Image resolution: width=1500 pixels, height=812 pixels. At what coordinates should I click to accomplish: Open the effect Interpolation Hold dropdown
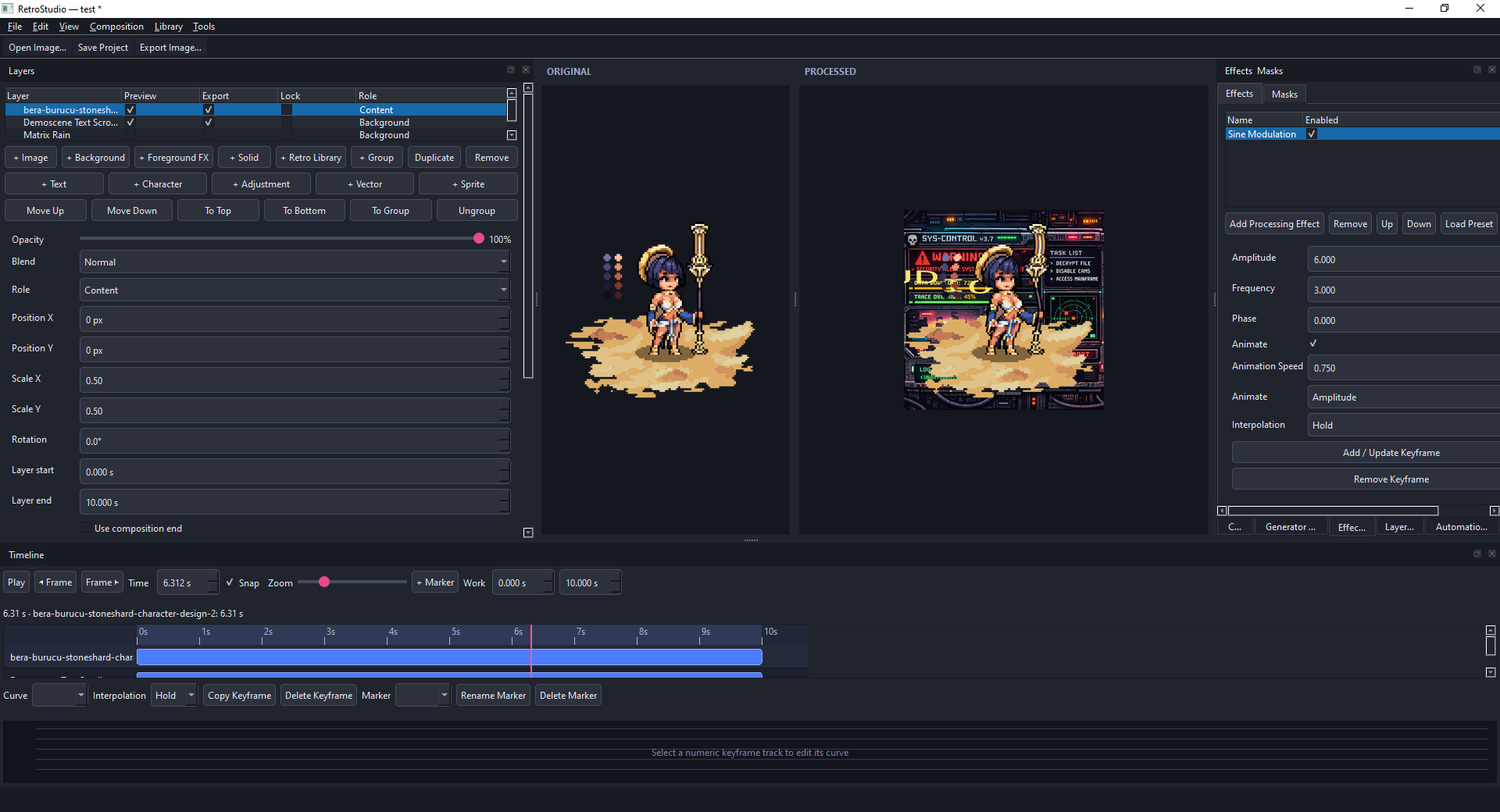(x=1403, y=426)
